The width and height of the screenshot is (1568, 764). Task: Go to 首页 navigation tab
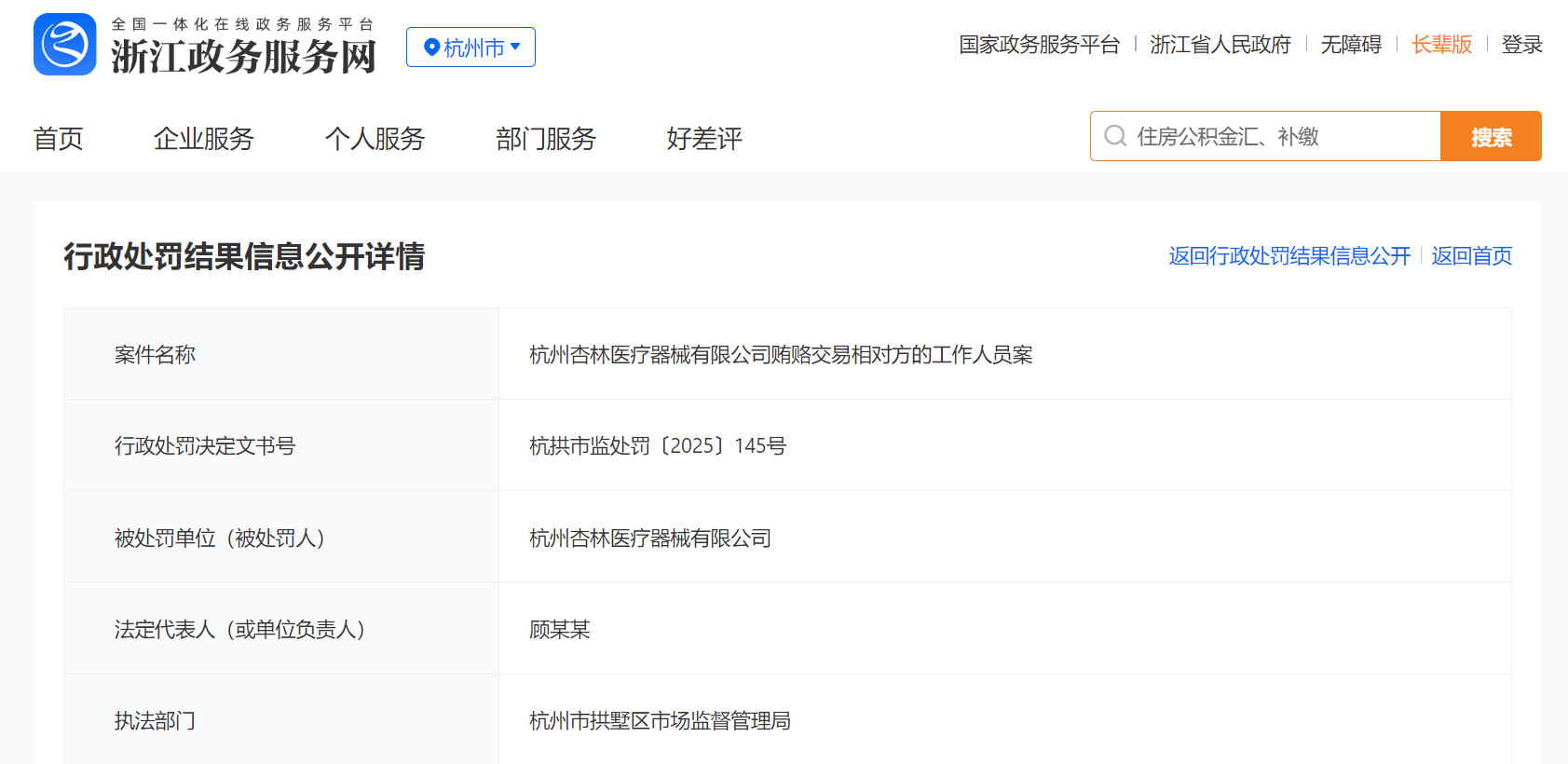click(x=59, y=139)
